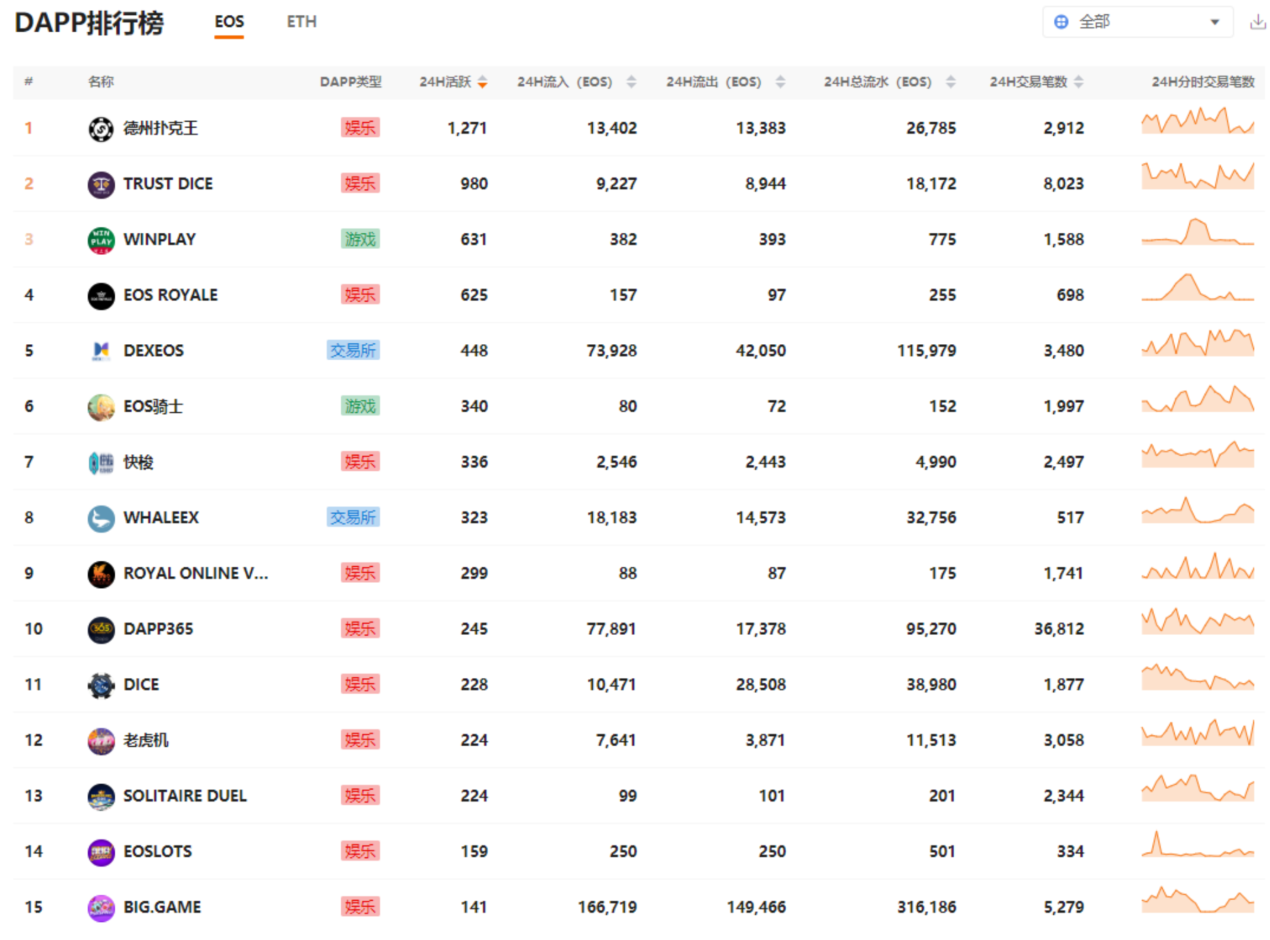
Task: Click the ROYAL ONLINE V... name text
Action: tap(196, 574)
